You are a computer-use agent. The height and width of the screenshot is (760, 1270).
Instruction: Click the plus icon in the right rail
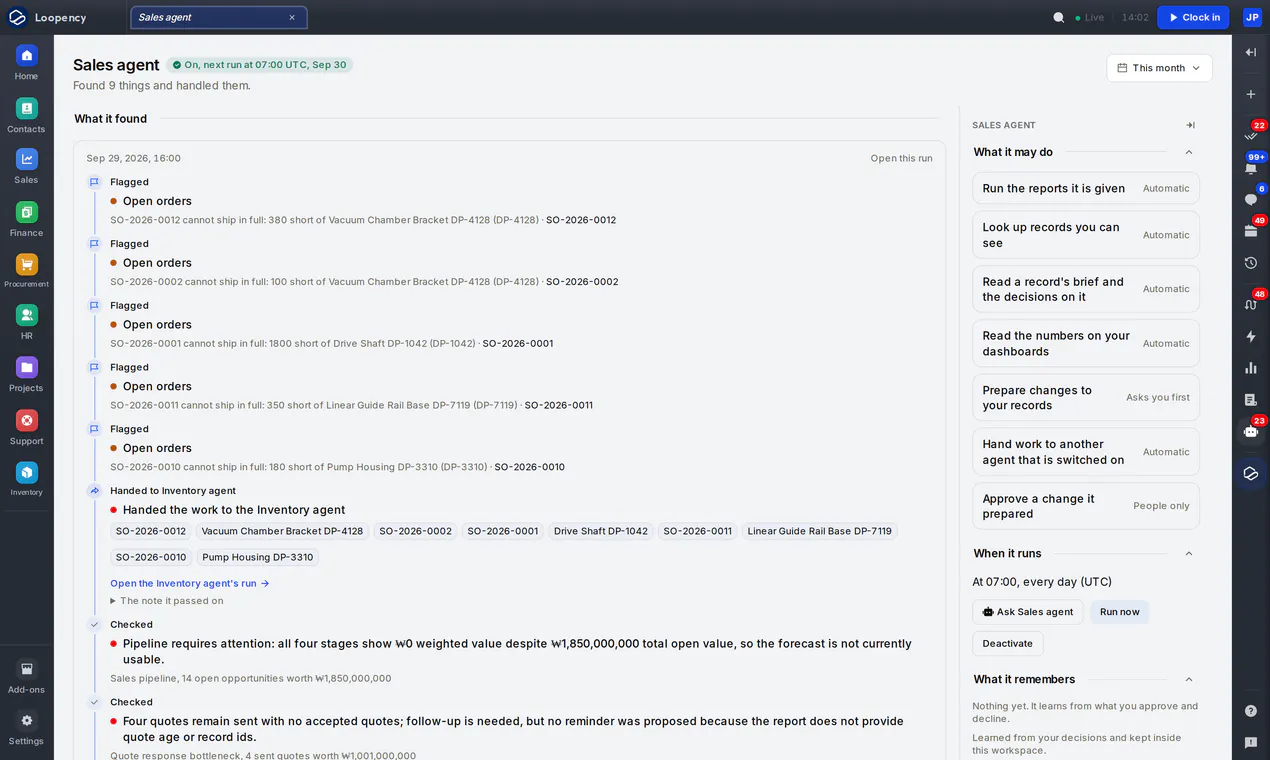click(1251, 94)
